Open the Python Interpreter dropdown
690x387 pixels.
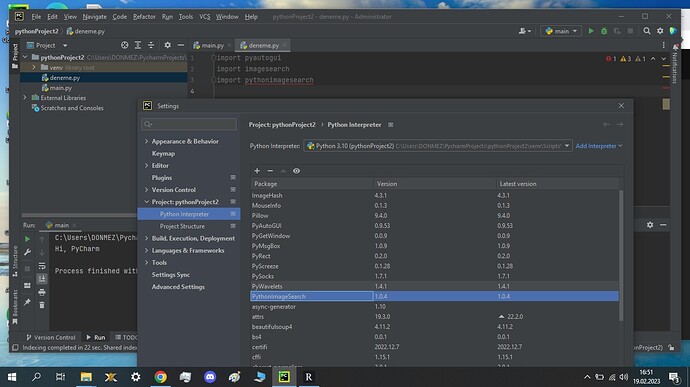(x=438, y=146)
